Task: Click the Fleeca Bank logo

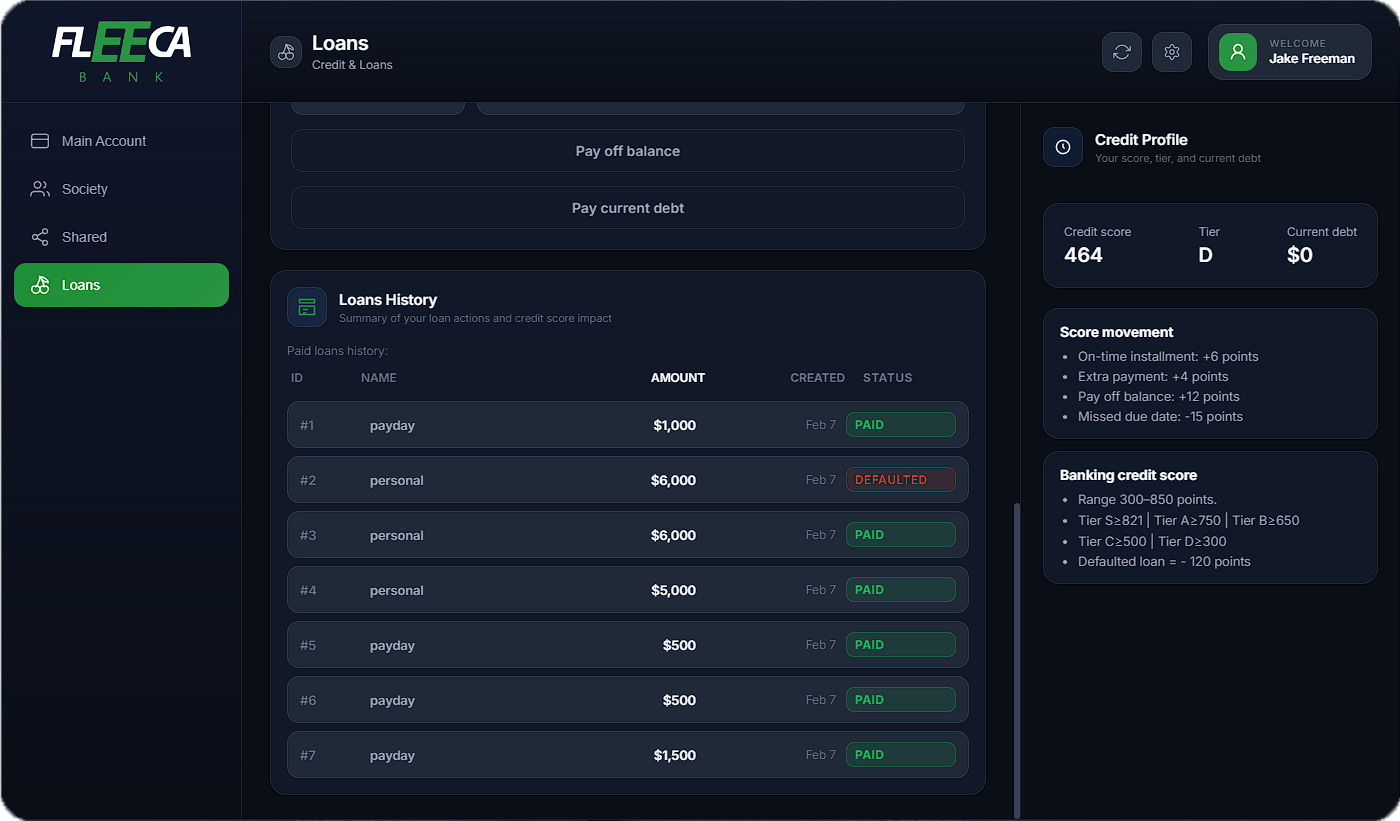Action: pyautogui.click(x=121, y=53)
